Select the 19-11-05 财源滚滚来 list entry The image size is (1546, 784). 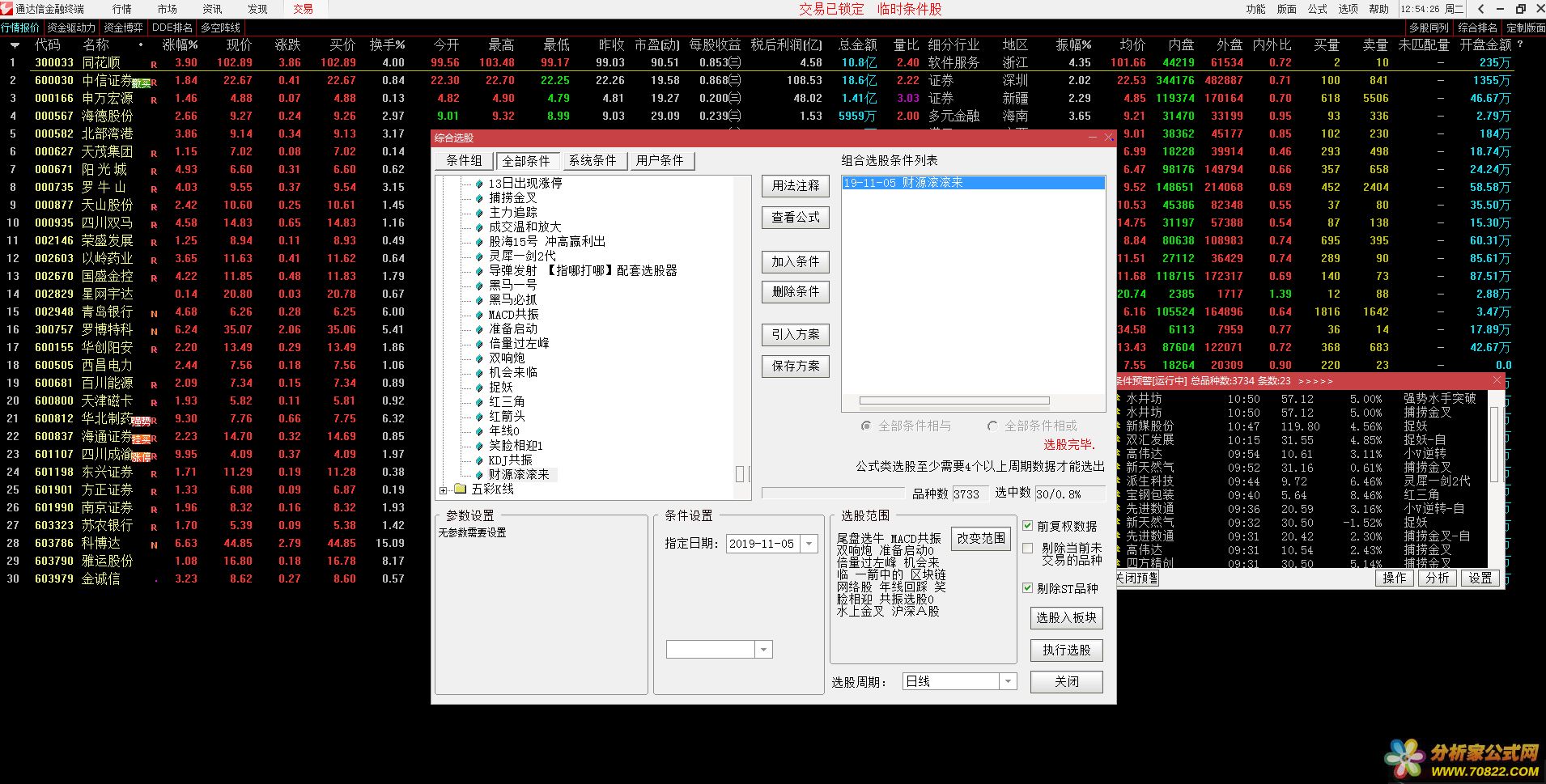coord(973,184)
